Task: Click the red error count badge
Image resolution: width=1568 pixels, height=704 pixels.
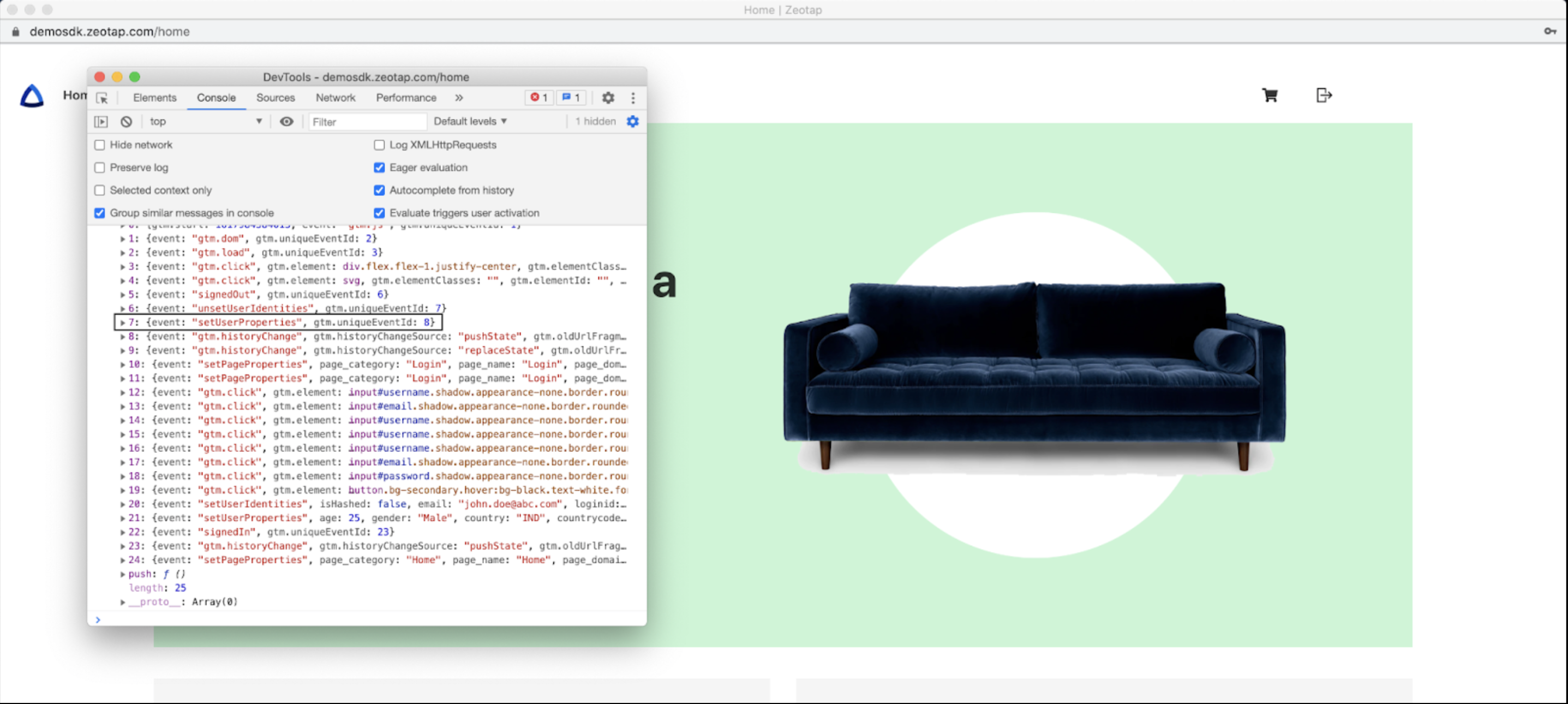Action: click(x=538, y=98)
